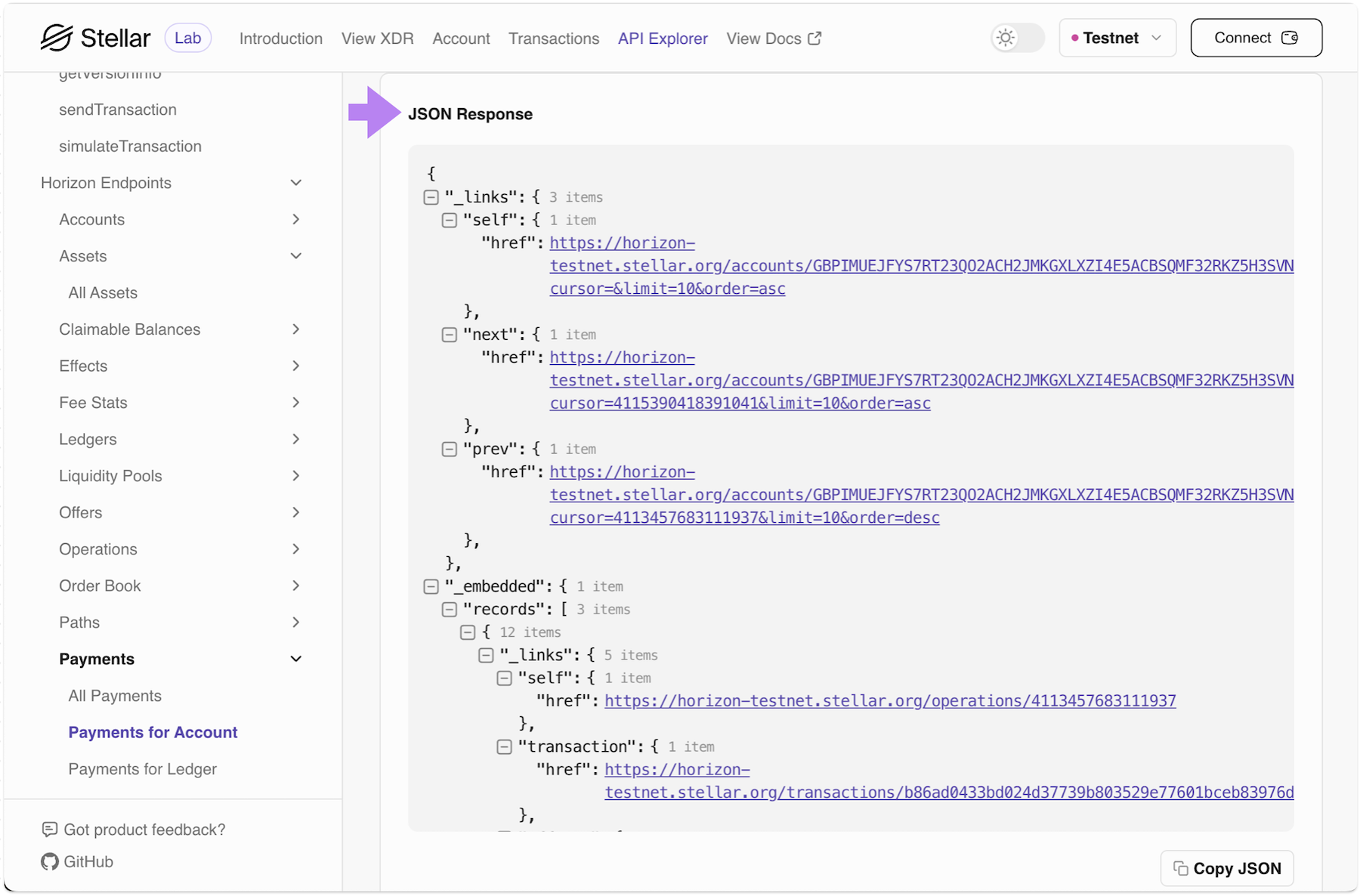The height and width of the screenshot is (896, 1360).
Task: Click the external-link icon beside View Docs
Action: (814, 39)
